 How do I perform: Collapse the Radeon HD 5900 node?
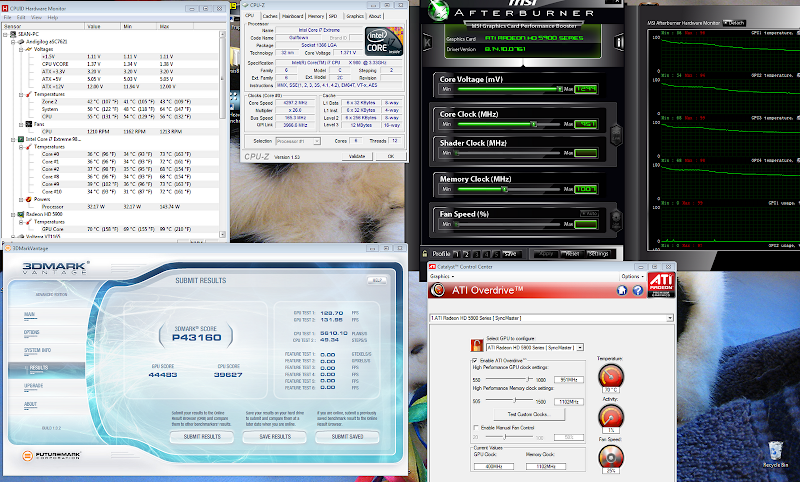13,214
